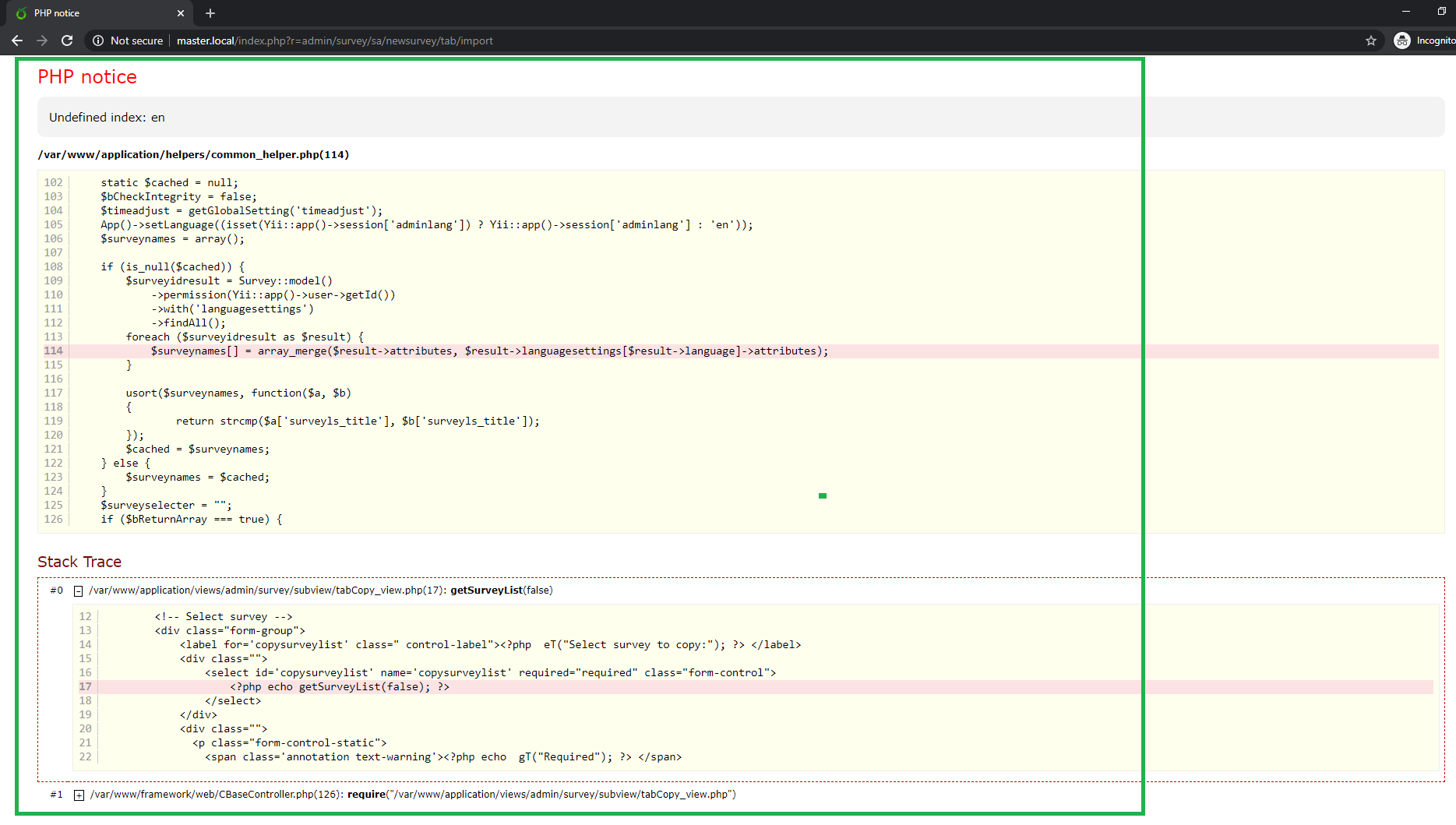Click highlighted line 17 in stack trace

pos(340,687)
